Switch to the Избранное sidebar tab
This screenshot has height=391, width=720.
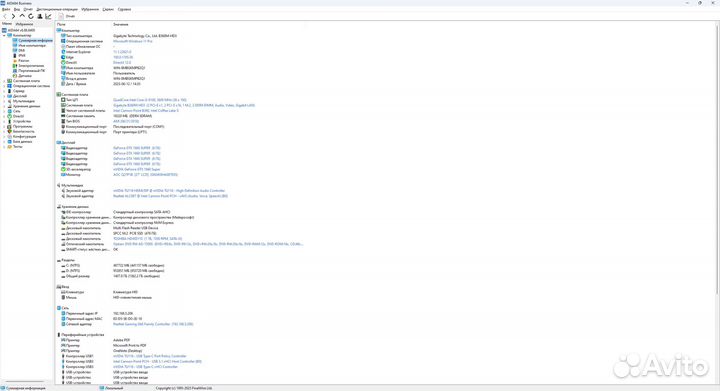point(24,23)
